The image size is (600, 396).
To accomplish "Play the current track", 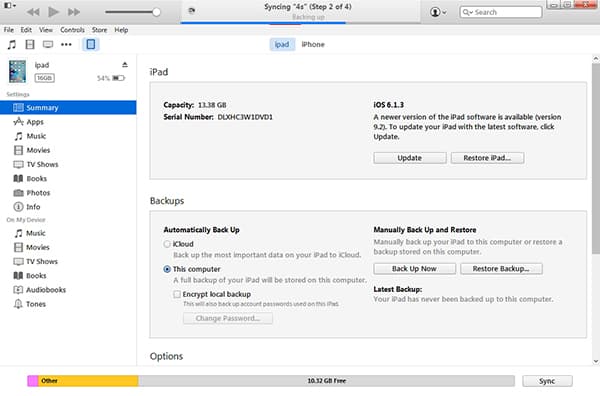I will point(53,12).
